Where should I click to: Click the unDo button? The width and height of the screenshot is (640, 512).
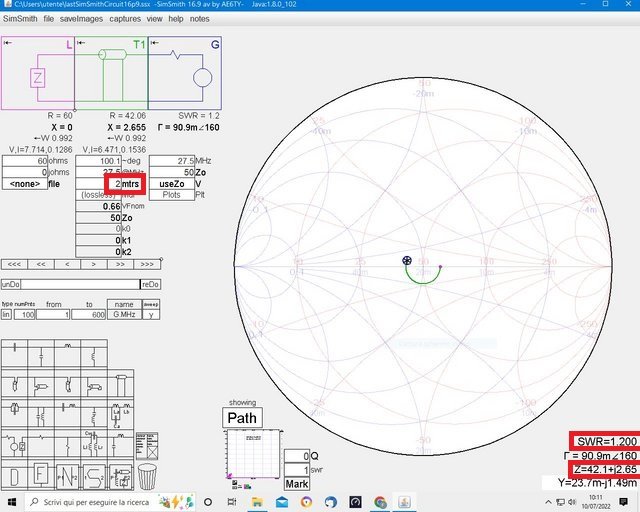[x=11, y=284]
